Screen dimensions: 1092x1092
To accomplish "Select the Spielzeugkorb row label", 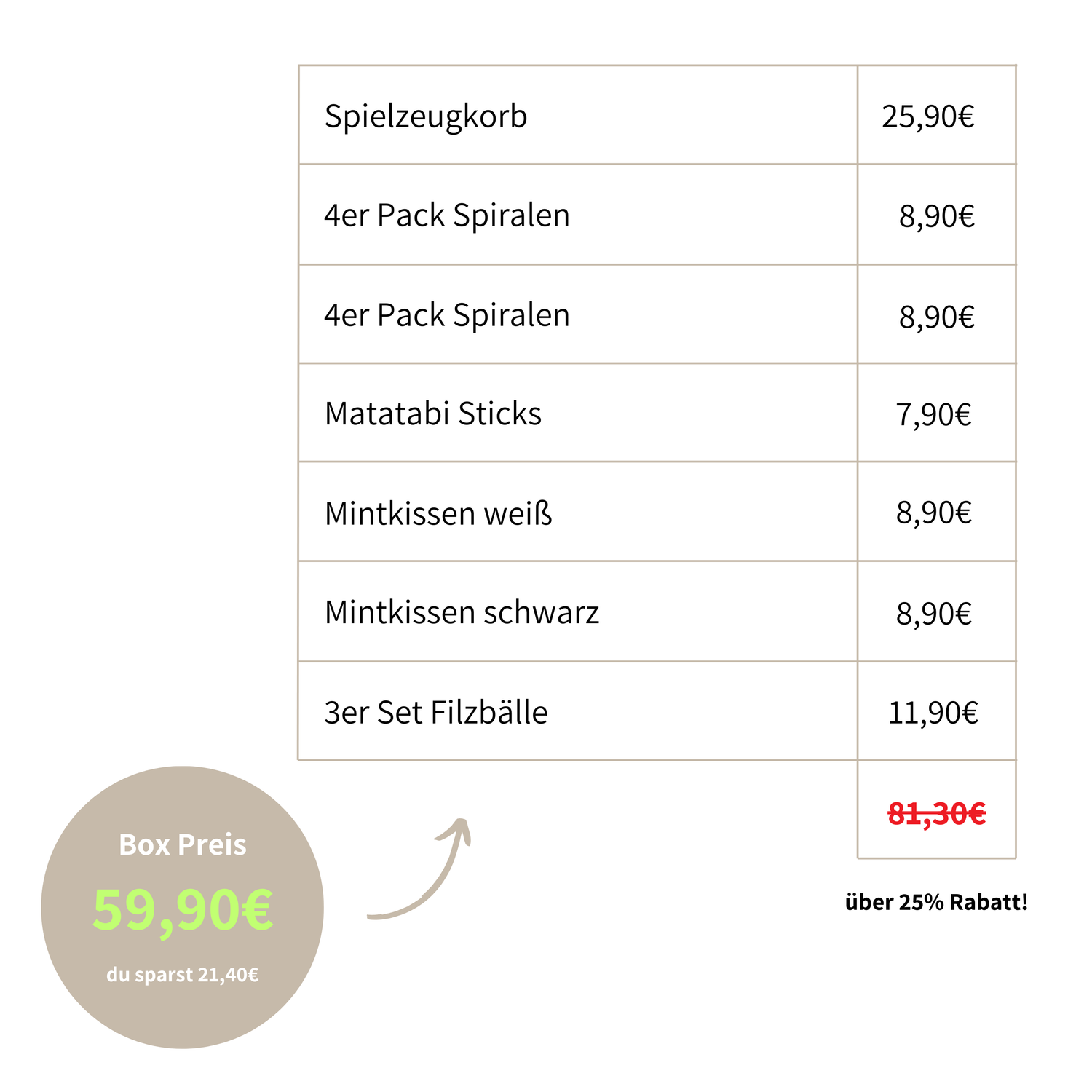I will (x=426, y=116).
